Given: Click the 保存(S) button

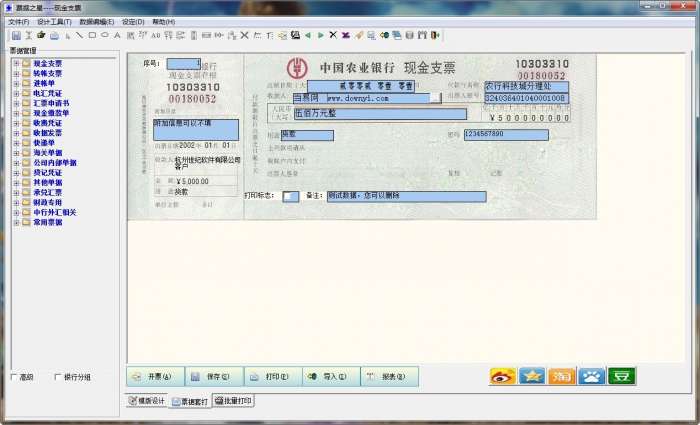Looking at the screenshot, I should pos(214,377).
